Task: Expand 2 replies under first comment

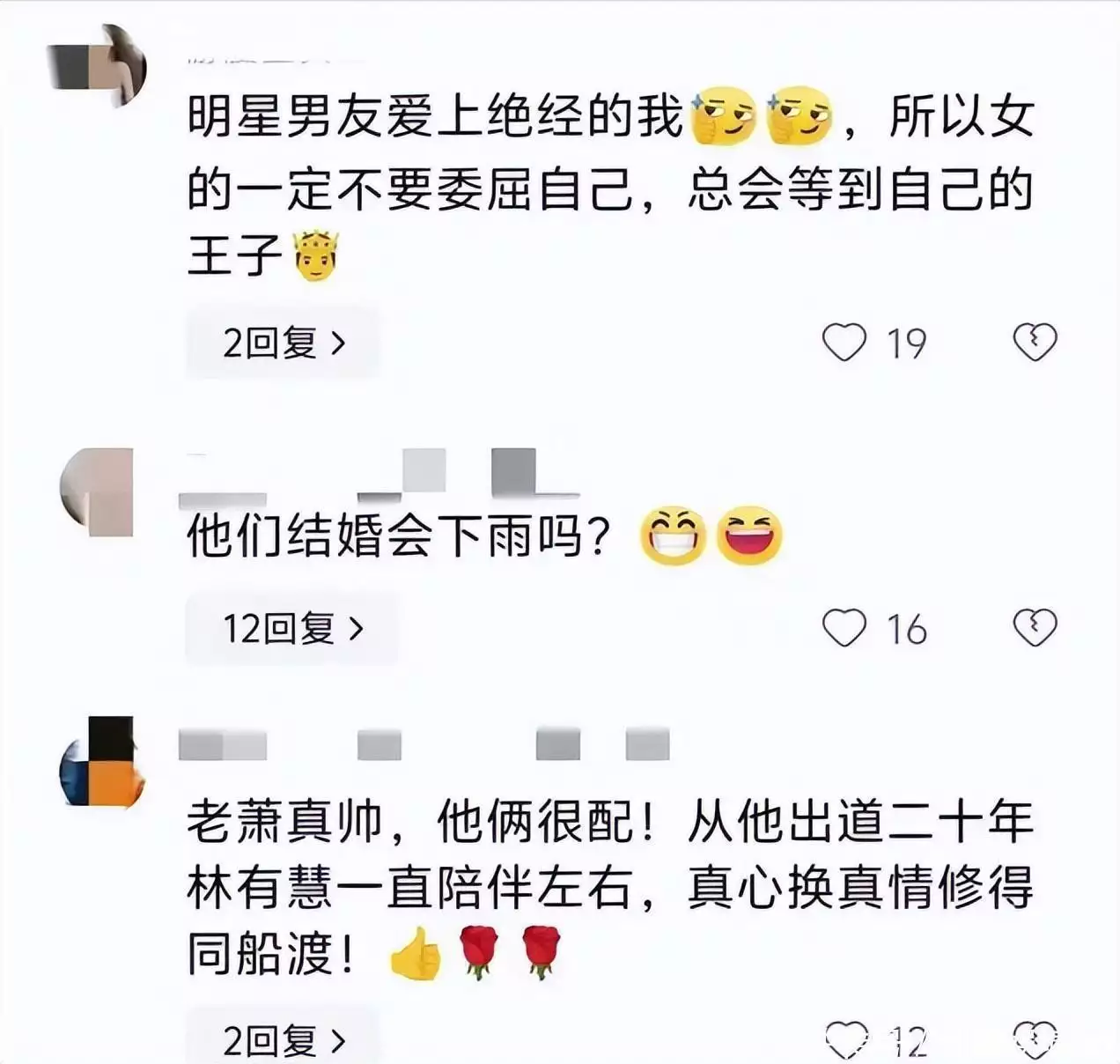Action: tap(284, 343)
